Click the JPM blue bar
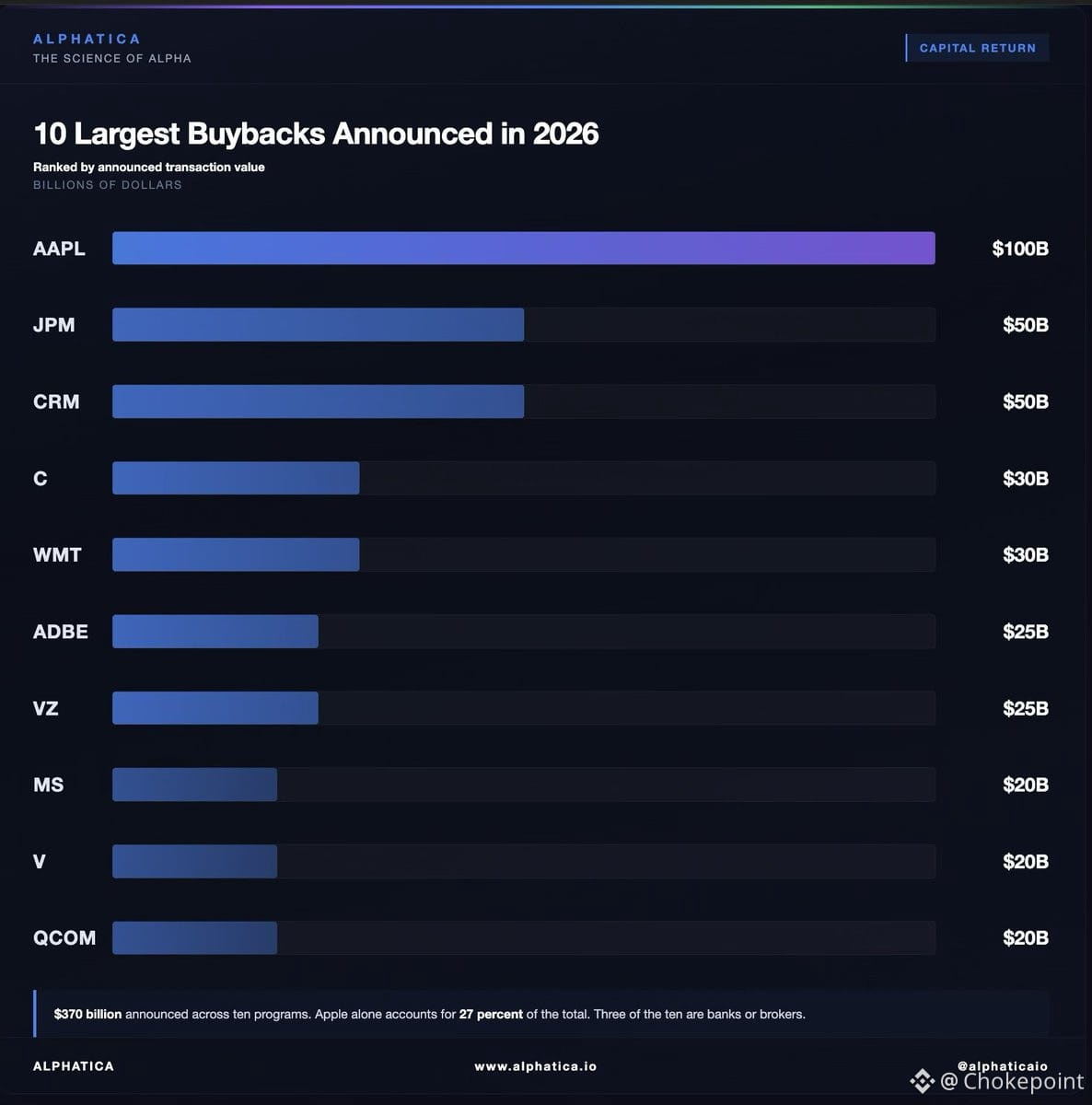This screenshot has width=1092, height=1105. (x=318, y=325)
